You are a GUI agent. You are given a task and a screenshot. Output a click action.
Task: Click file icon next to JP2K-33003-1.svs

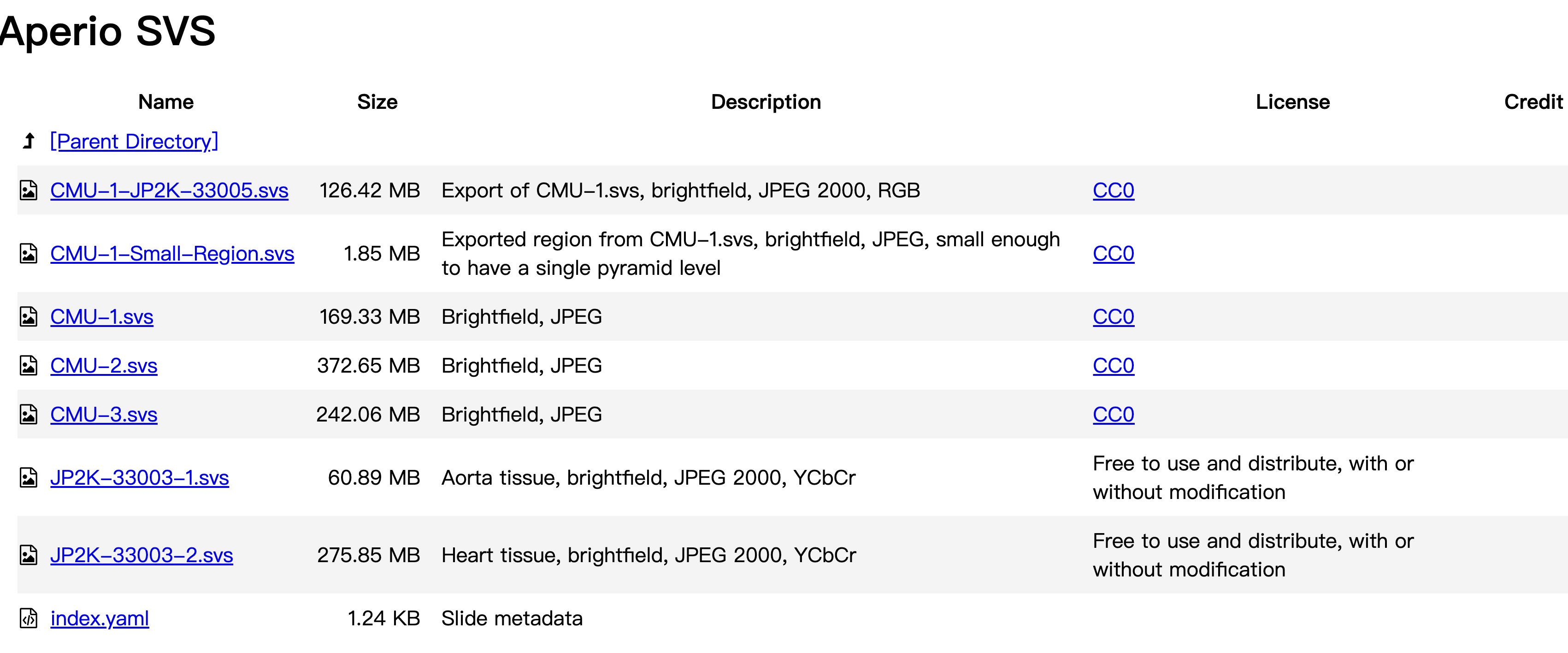29,478
